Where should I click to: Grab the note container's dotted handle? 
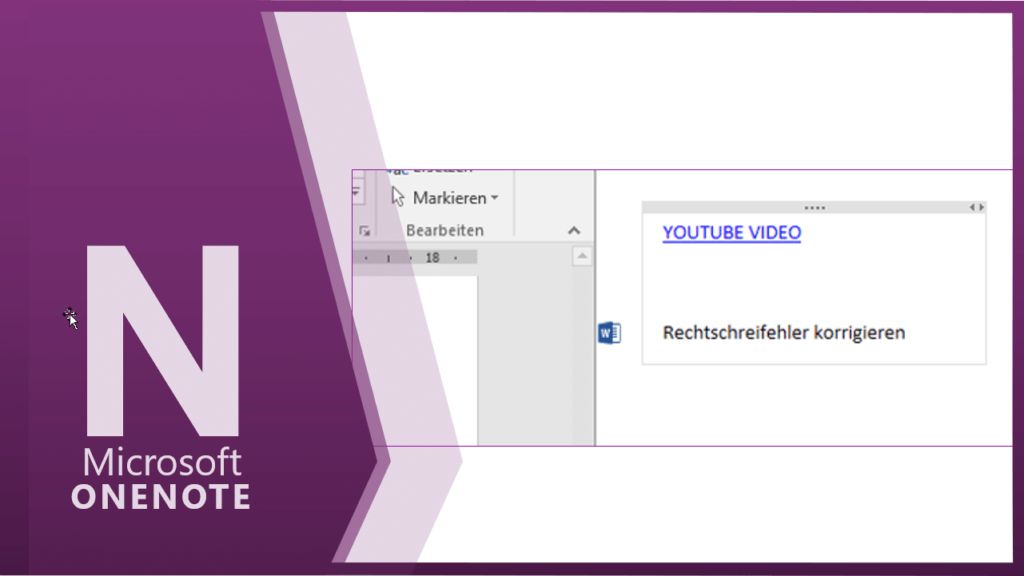coord(814,207)
